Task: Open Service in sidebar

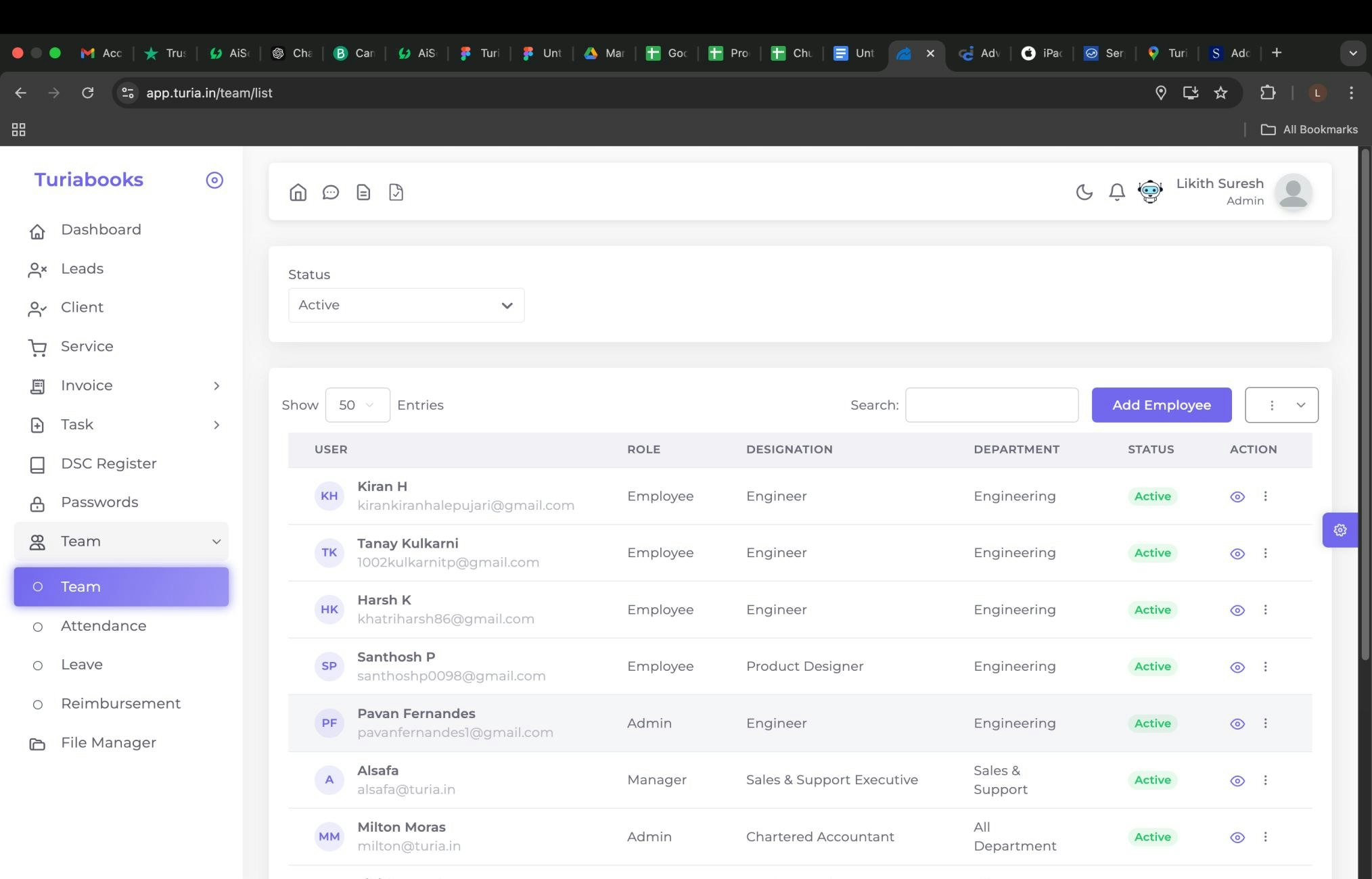Action: (x=121, y=347)
